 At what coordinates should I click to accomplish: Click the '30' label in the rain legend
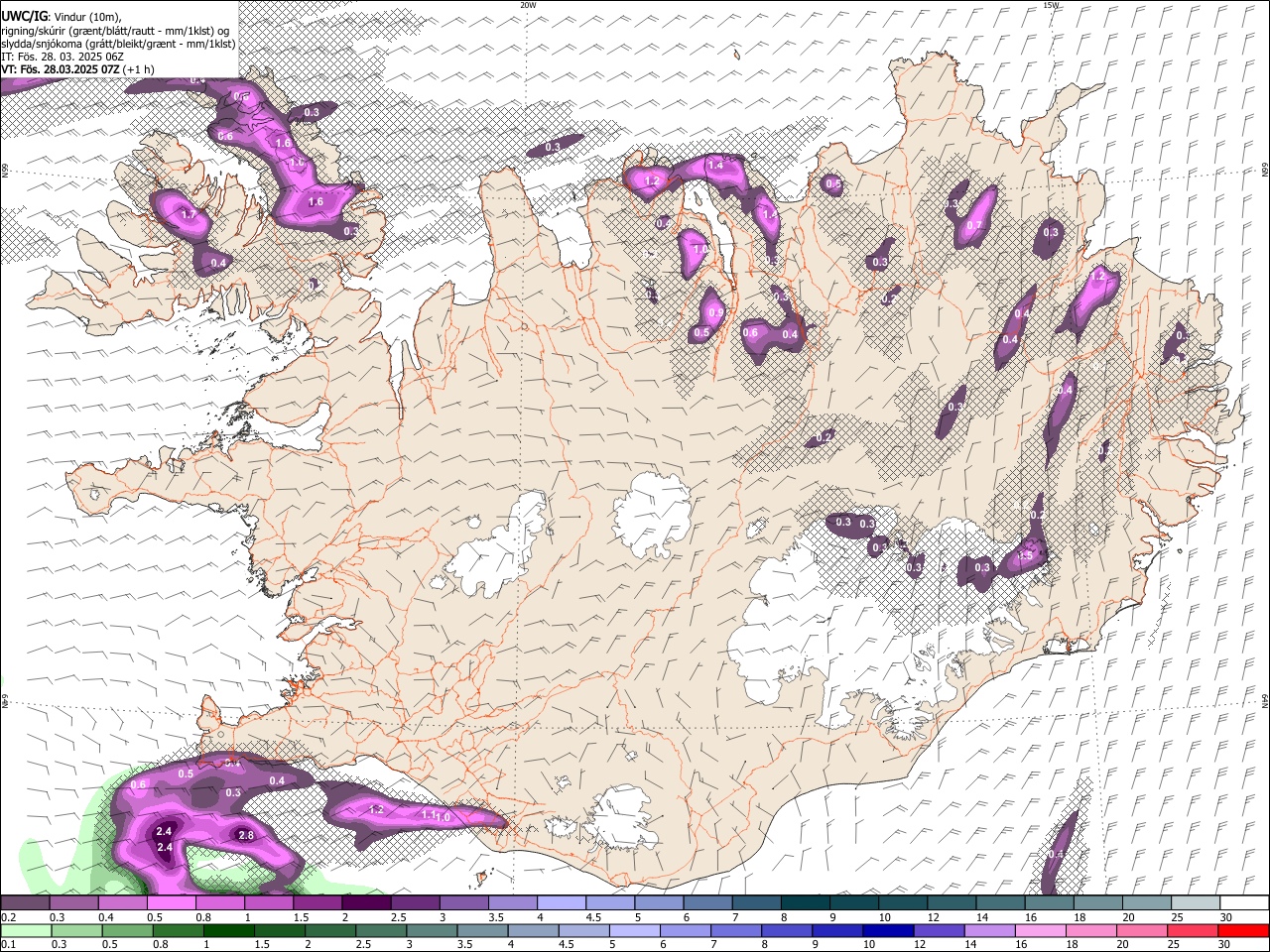[1226, 945]
